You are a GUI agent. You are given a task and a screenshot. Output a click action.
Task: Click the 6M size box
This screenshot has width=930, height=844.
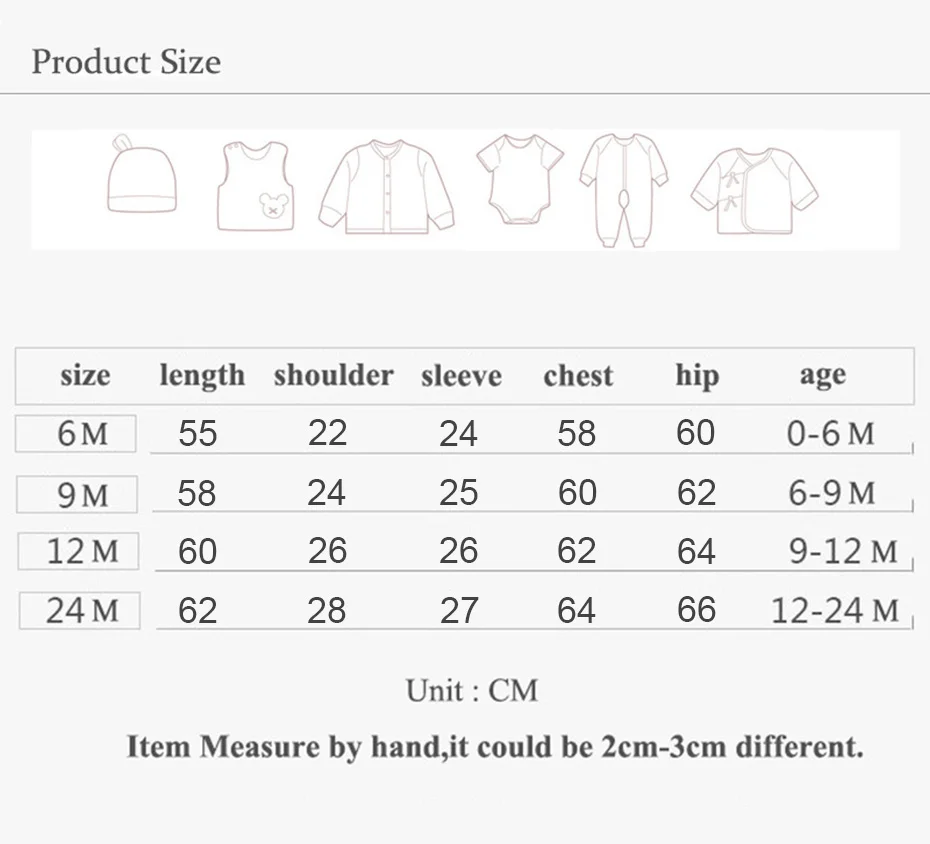point(75,434)
